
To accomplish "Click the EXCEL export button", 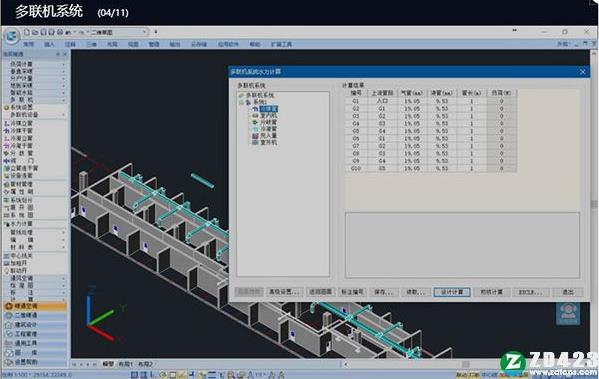I will coord(530,292).
